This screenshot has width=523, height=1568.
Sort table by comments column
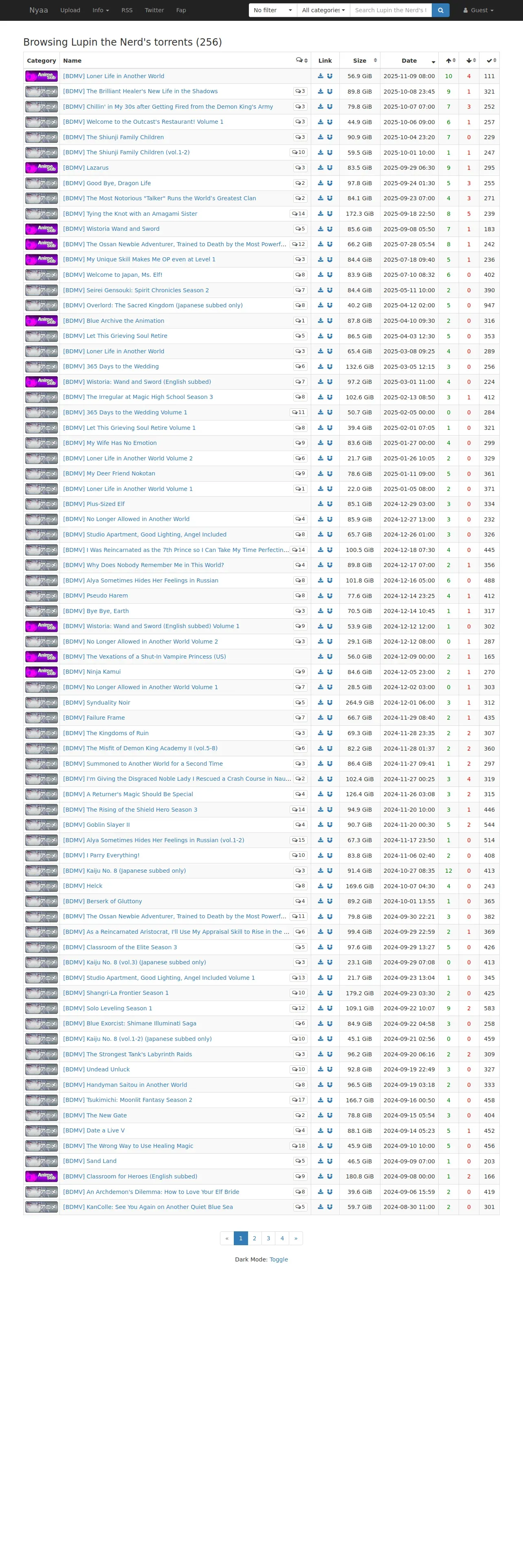coord(301,60)
